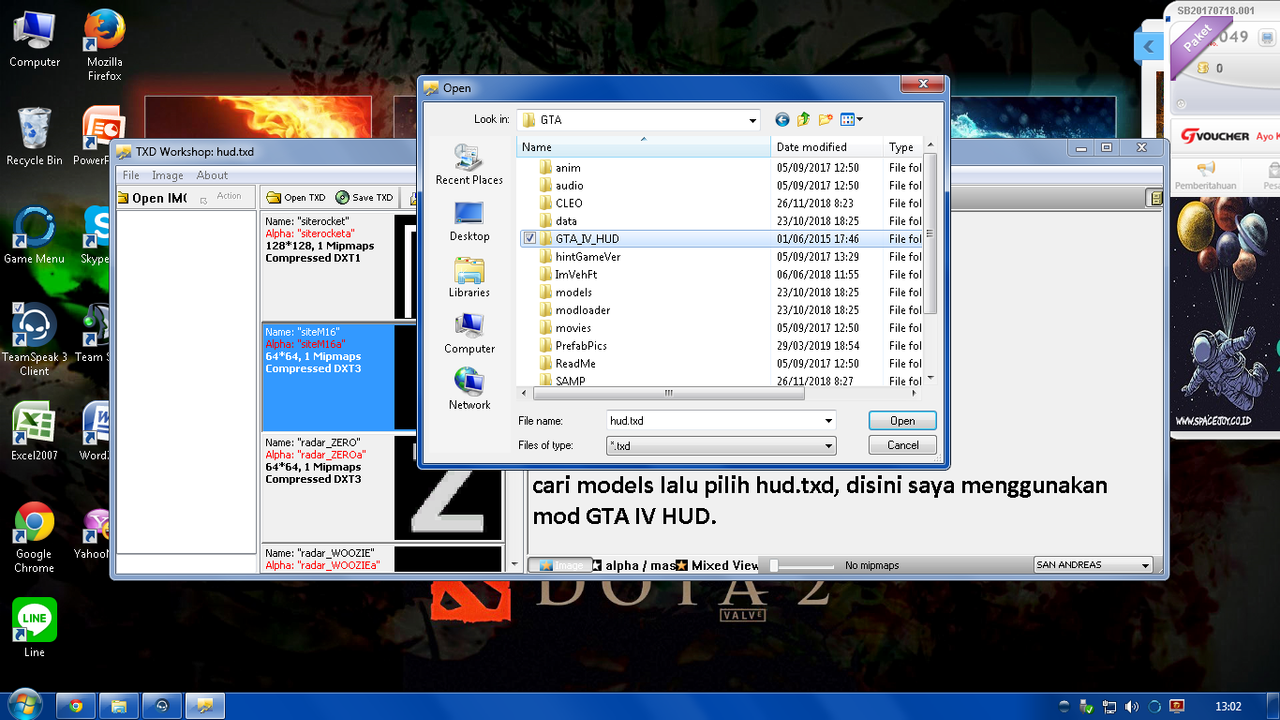Open the About menu in TXD Workshop
This screenshot has height=720, width=1280.
[212, 175]
